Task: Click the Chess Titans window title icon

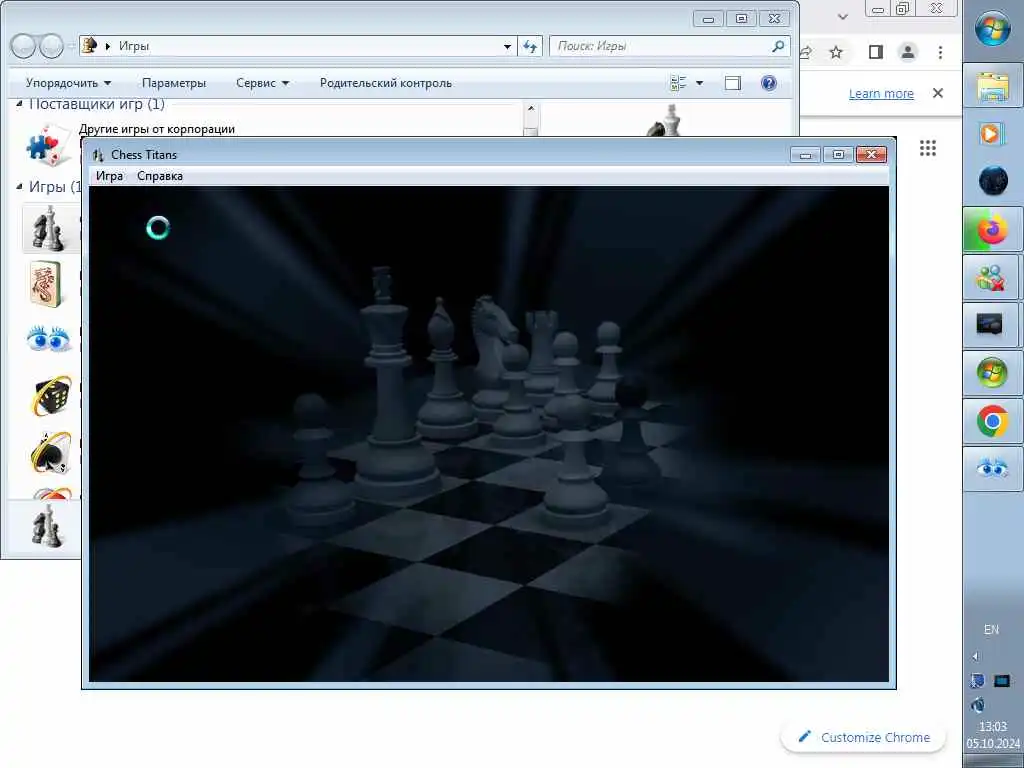Action: click(x=98, y=155)
